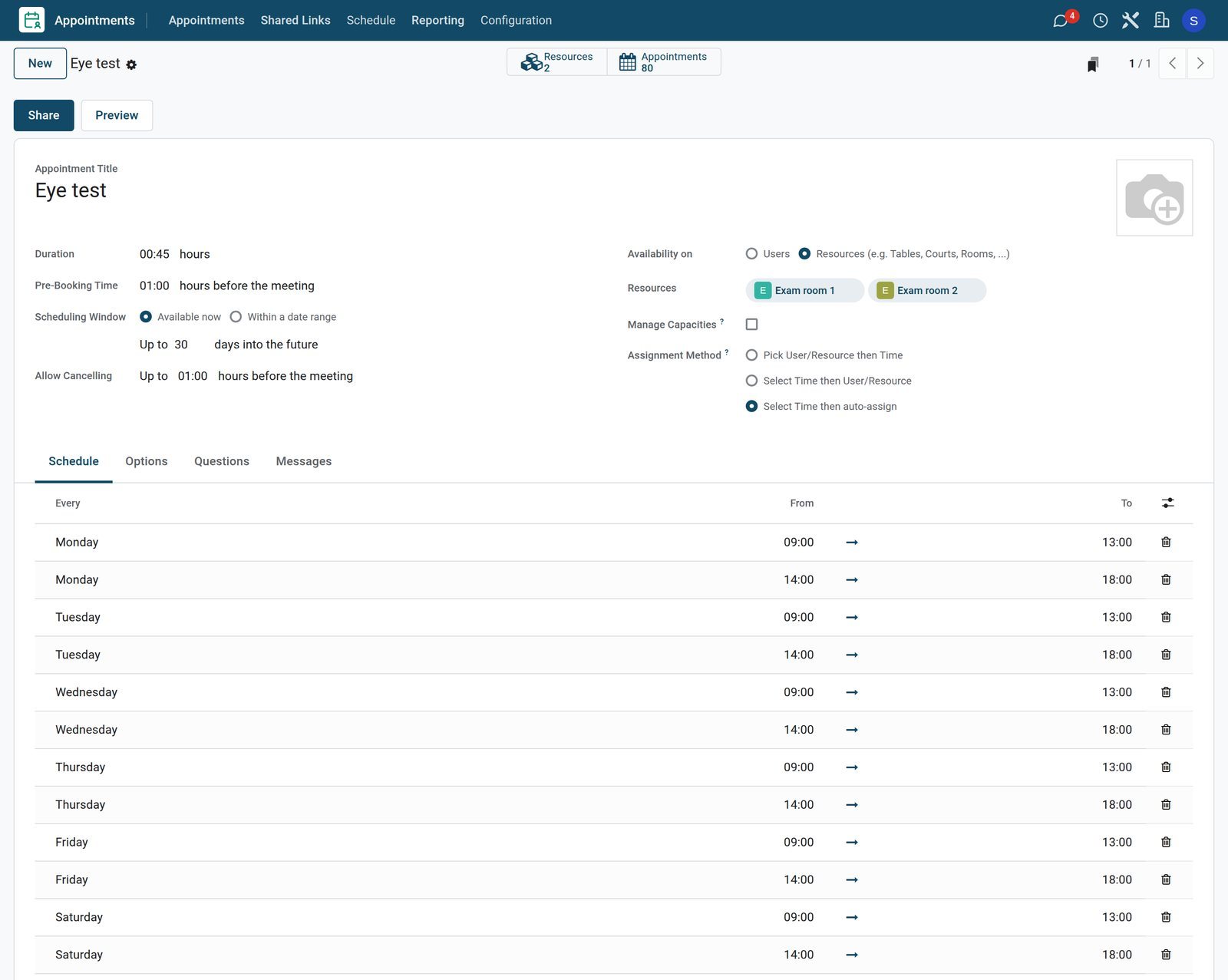Switch to the Messages tab
1228x980 pixels.
click(304, 461)
